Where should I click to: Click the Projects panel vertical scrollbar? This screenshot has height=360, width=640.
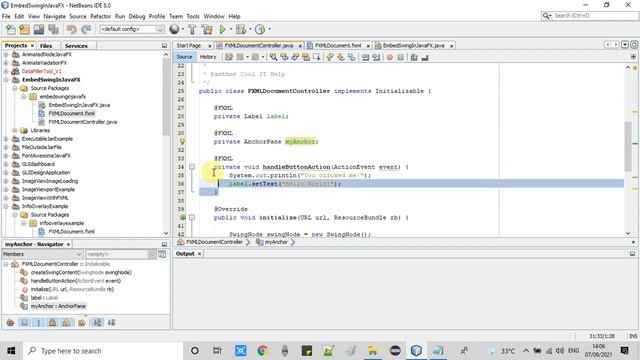(166, 96)
